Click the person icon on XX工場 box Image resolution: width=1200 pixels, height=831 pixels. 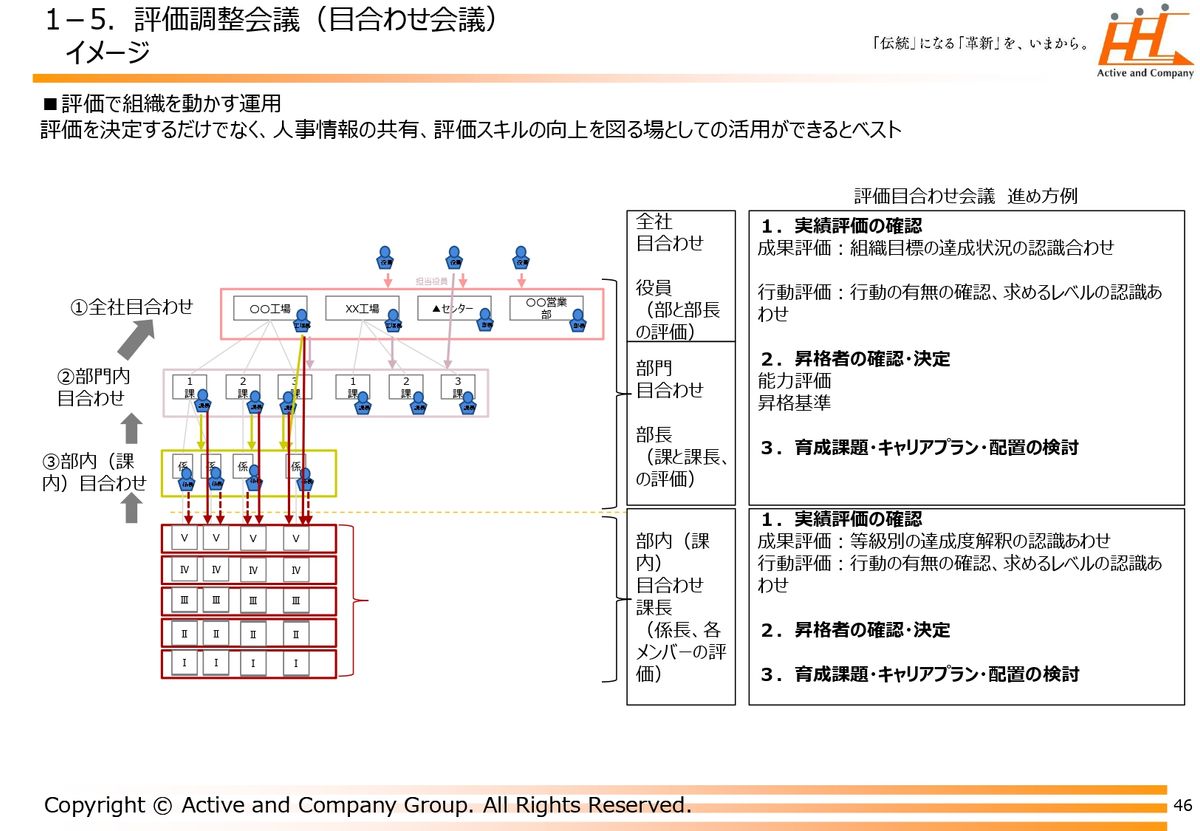click(x=393, y=321)
